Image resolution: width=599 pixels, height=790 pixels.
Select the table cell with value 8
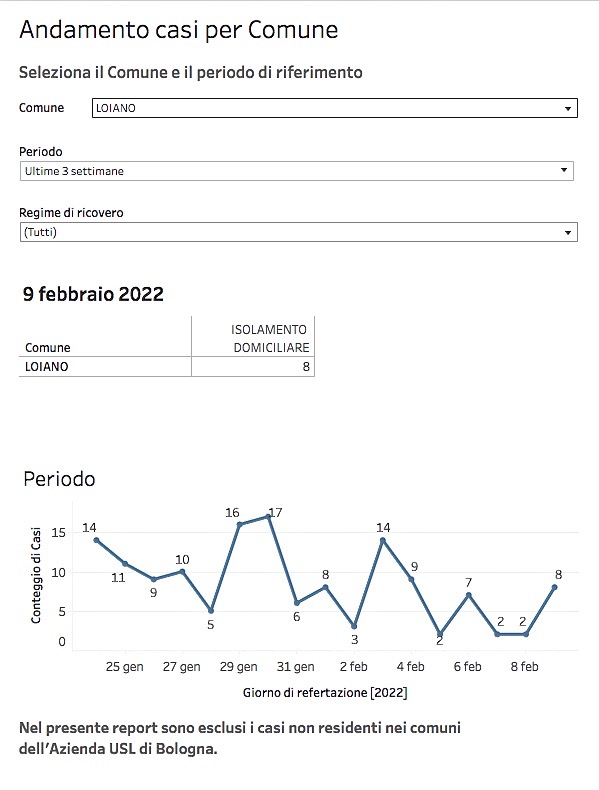(x=253, y=366)
